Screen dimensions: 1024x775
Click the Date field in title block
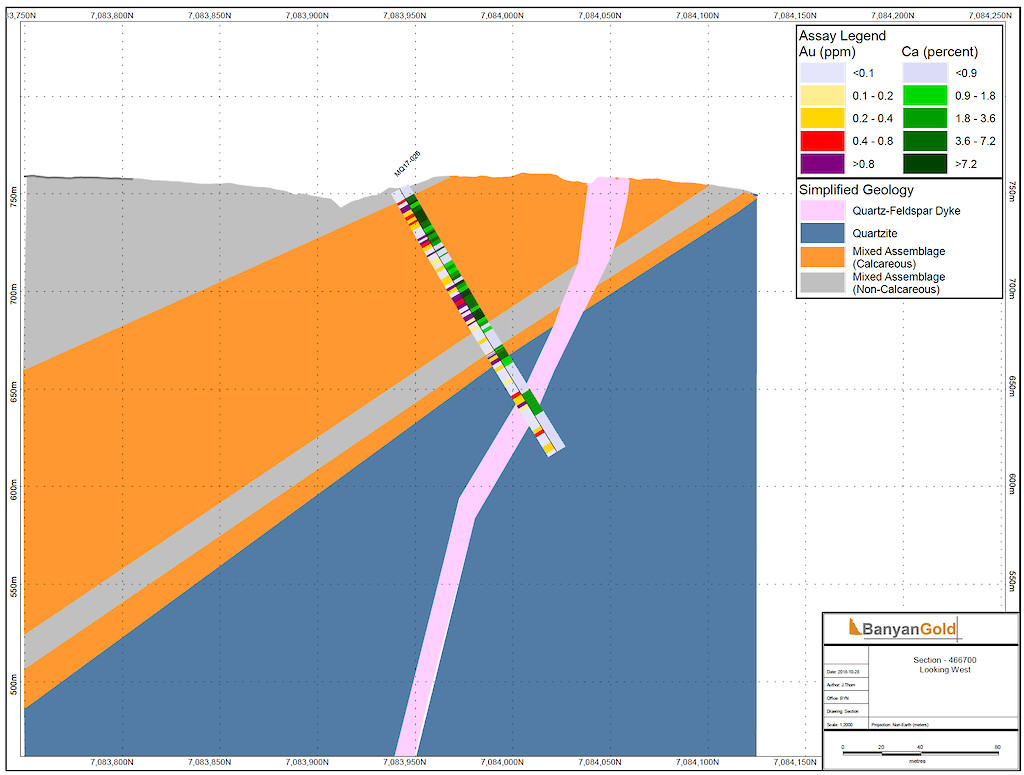[845, 671]
